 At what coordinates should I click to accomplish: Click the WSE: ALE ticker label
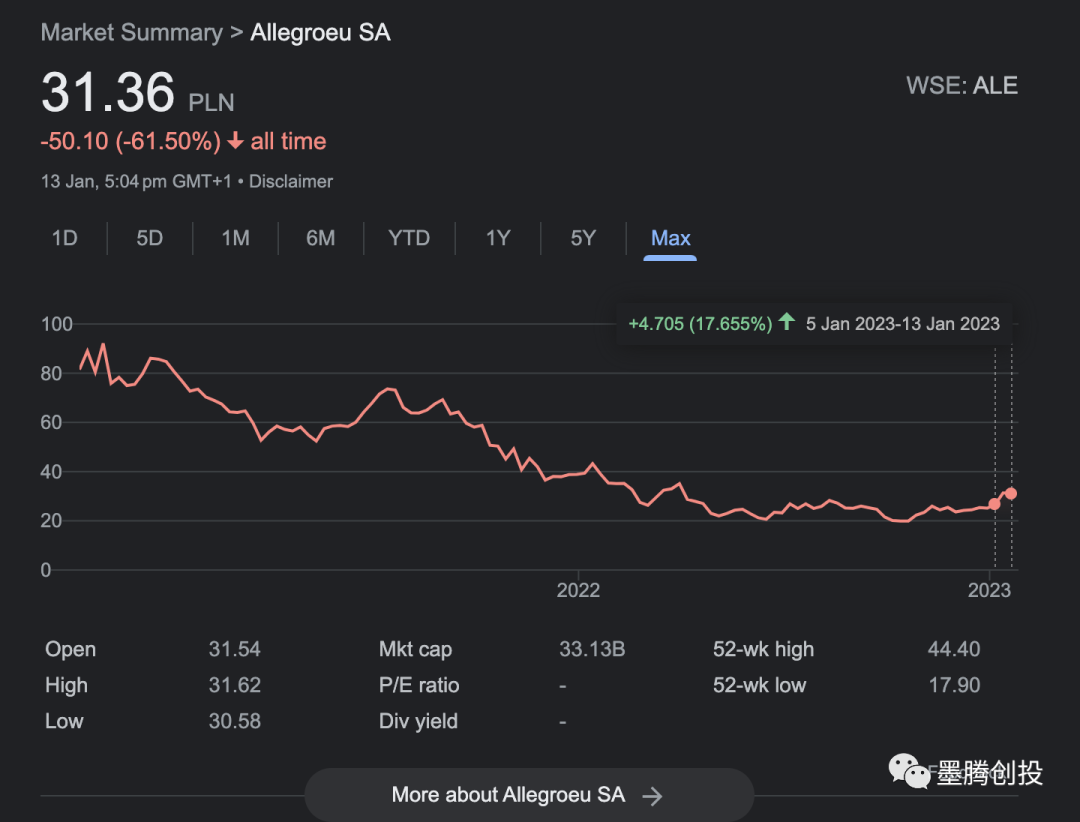[x=961, y=86]
